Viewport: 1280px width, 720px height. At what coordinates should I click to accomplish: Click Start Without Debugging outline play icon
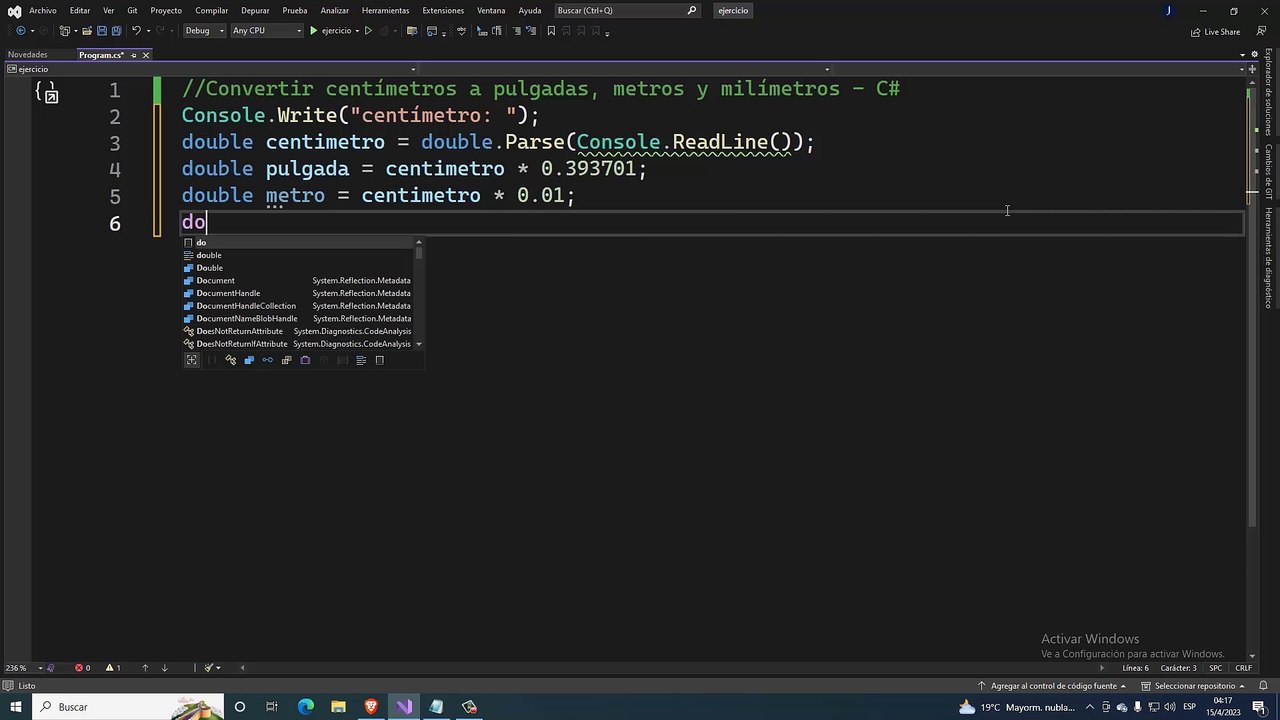click(368, 31)
